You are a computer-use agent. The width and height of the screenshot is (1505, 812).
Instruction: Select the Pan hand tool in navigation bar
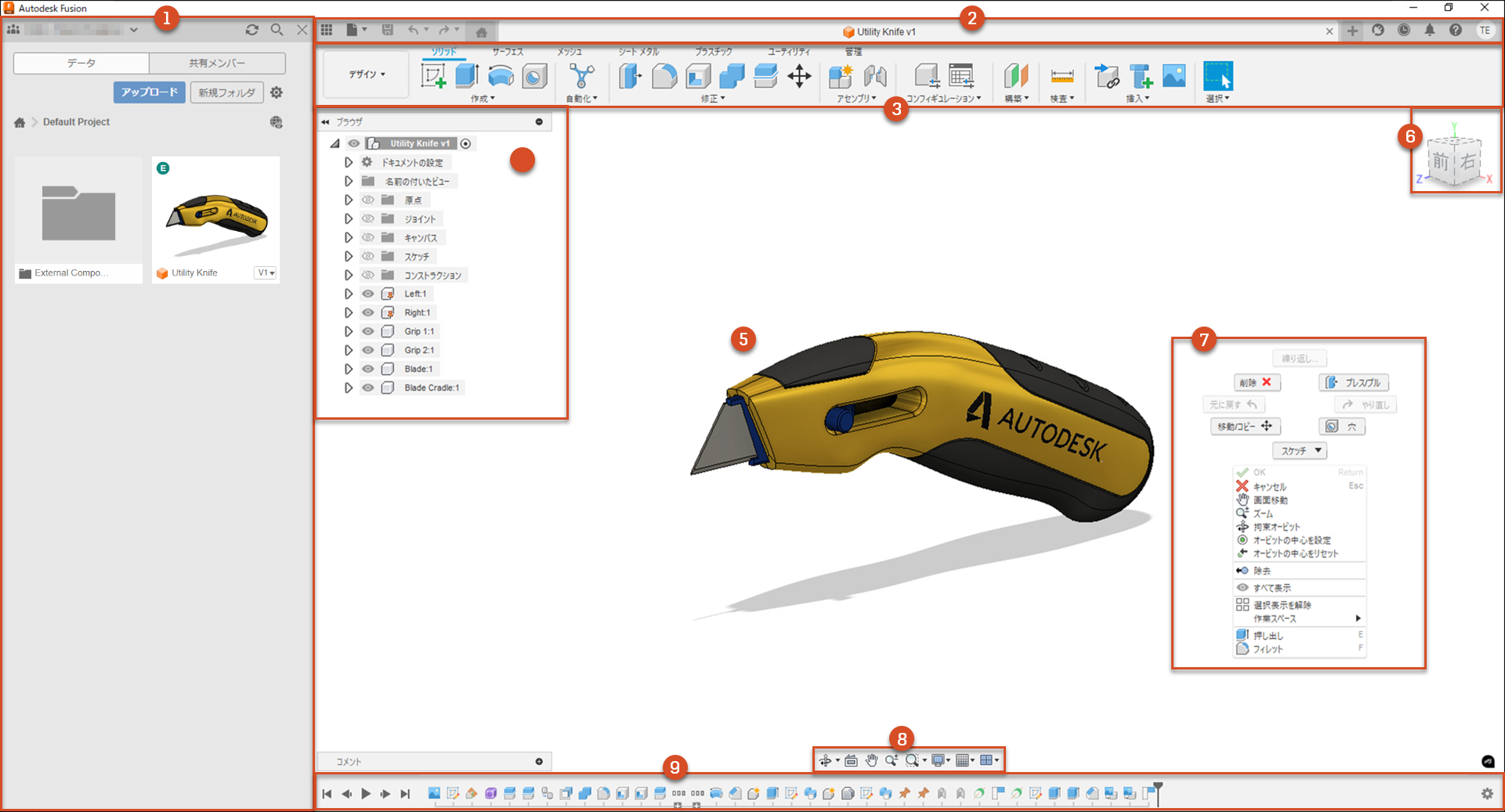[x=871, y=760]
